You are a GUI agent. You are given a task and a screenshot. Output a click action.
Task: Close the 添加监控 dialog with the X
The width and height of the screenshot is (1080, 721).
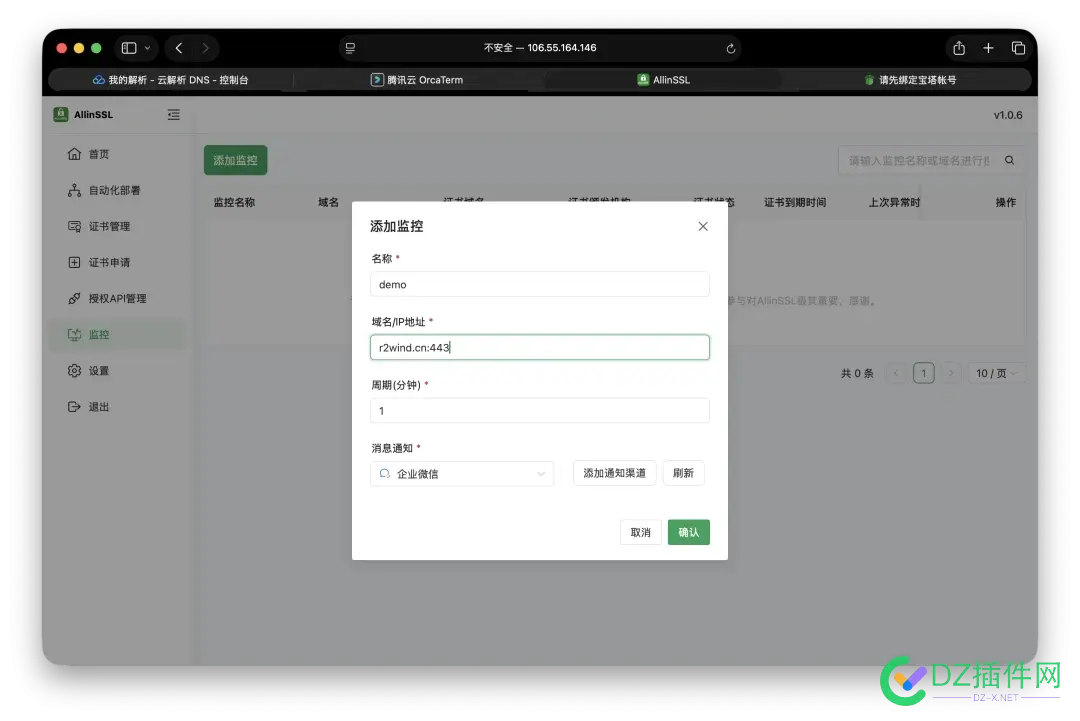coord(703,227)
